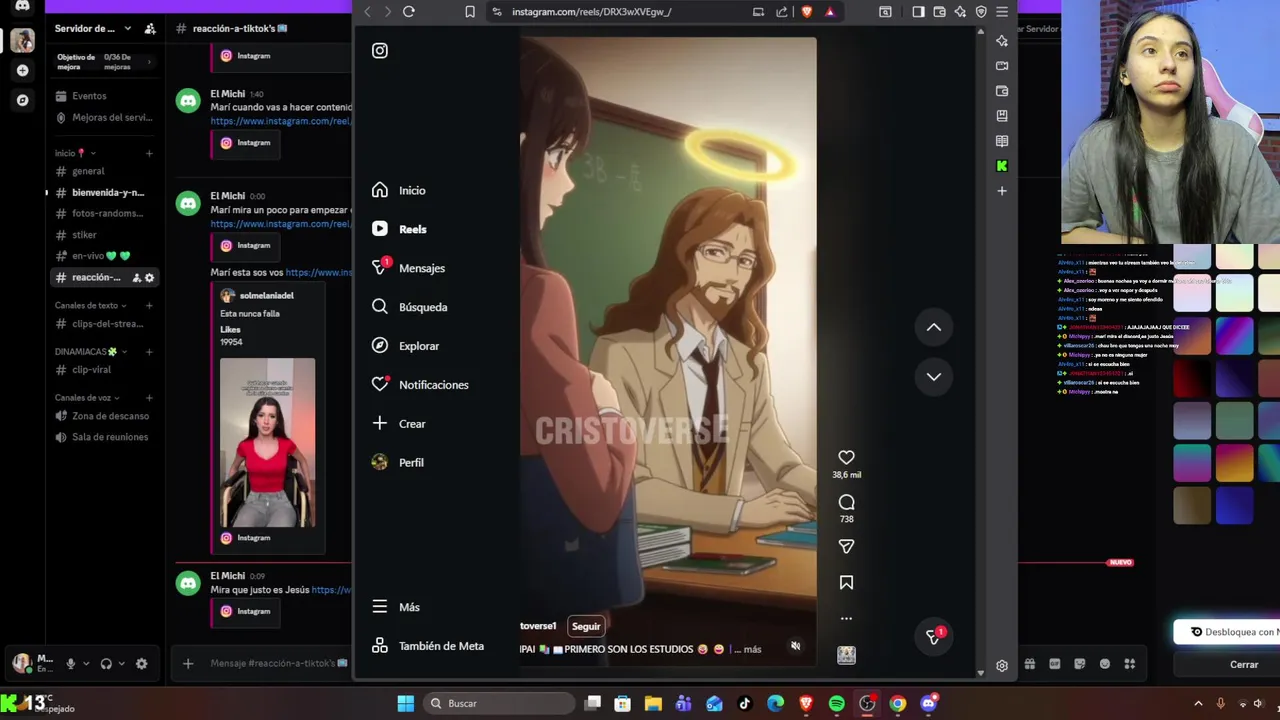This screenshot has width=1280, height=720.
Task: Open TikTok from taskbar
Action: (745, 704)
